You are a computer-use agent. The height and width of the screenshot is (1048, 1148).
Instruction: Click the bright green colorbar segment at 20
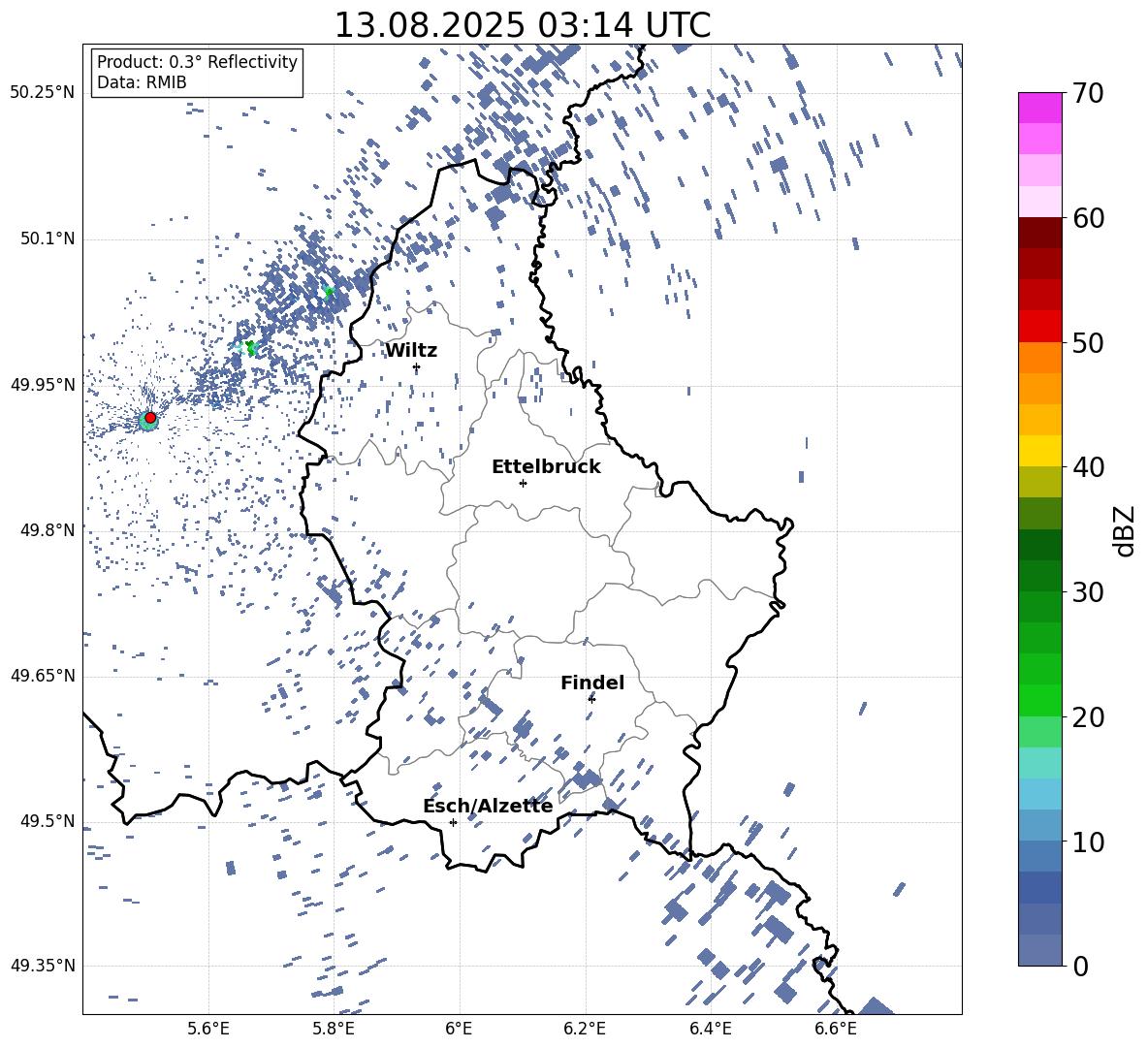1039,700
